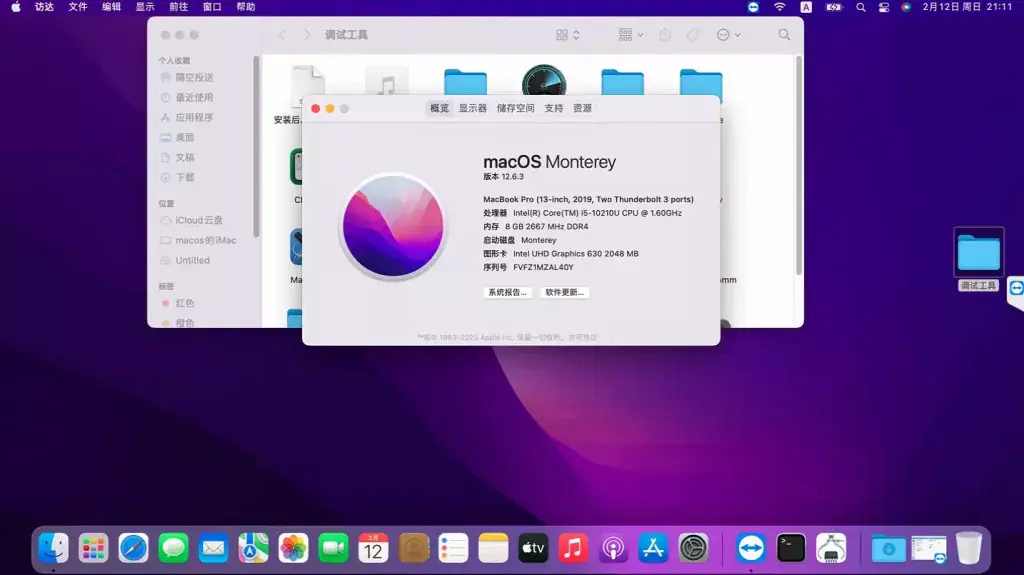Open System Preferences from the Dock
The height and width of the screenshot is (575, 1024).
click(x=693, y=548)
